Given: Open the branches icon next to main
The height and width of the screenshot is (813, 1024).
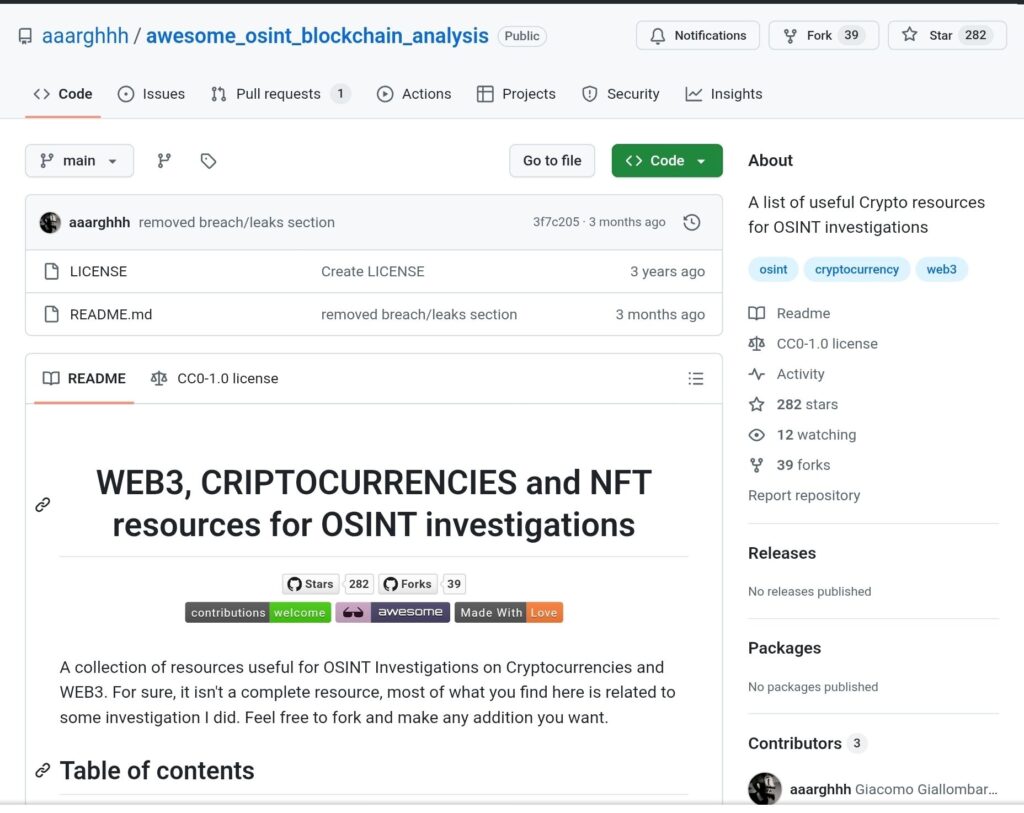Looking at the screenshot, I should click(164, 161).
